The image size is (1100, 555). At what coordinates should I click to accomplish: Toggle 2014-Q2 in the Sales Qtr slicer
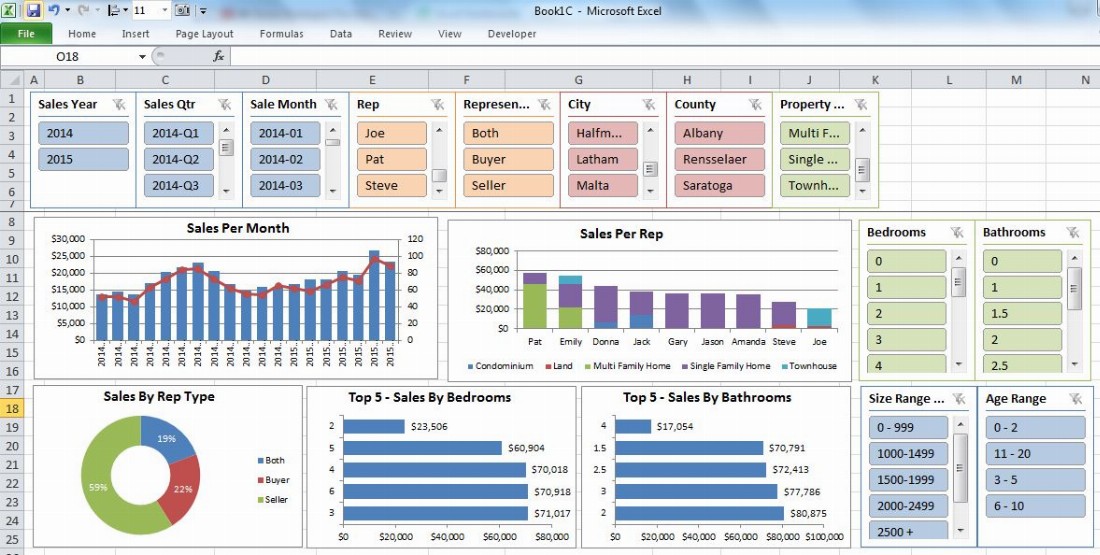[x=179, y=159]
